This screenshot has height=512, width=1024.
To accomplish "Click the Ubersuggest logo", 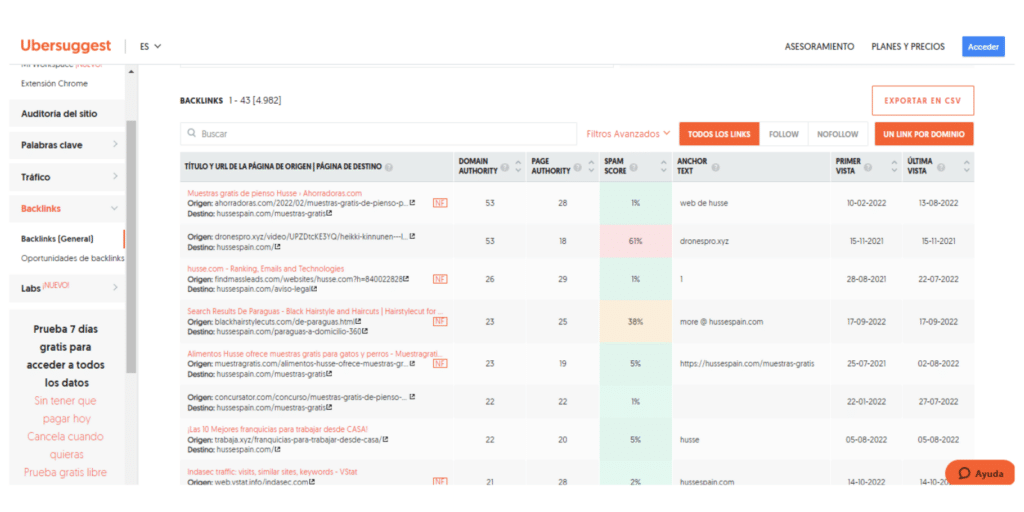I will [x=65, y=46].
